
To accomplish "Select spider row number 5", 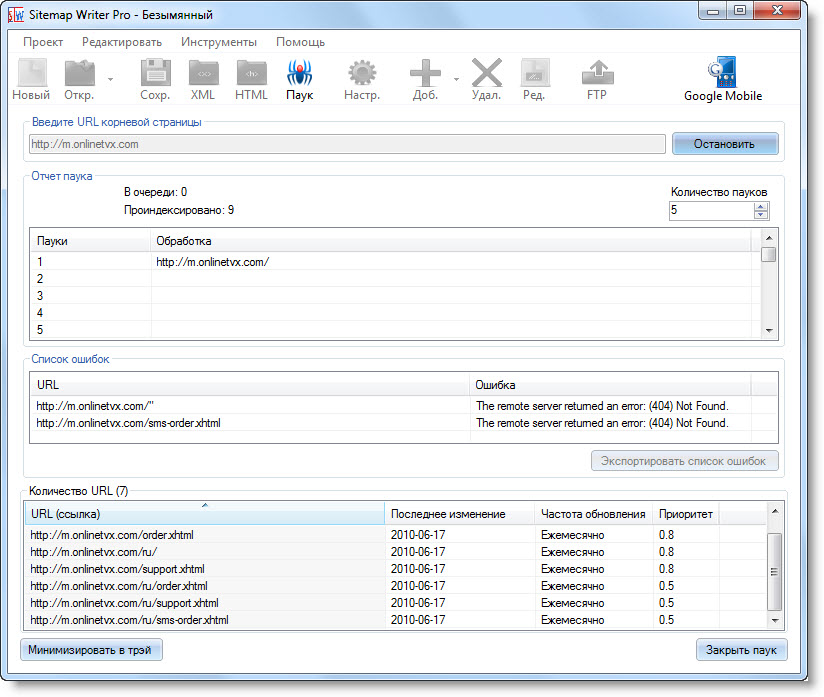I will 394,330.
